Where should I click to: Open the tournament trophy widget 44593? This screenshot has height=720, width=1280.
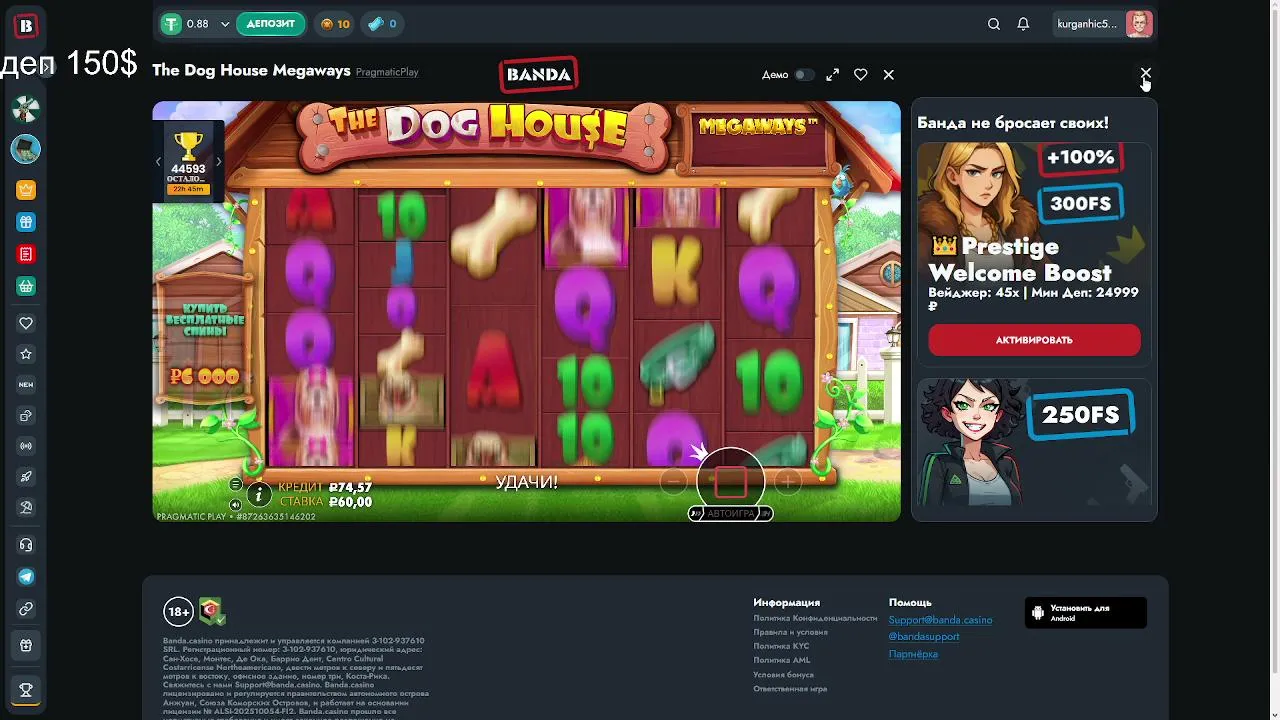[x=188, y=162]
